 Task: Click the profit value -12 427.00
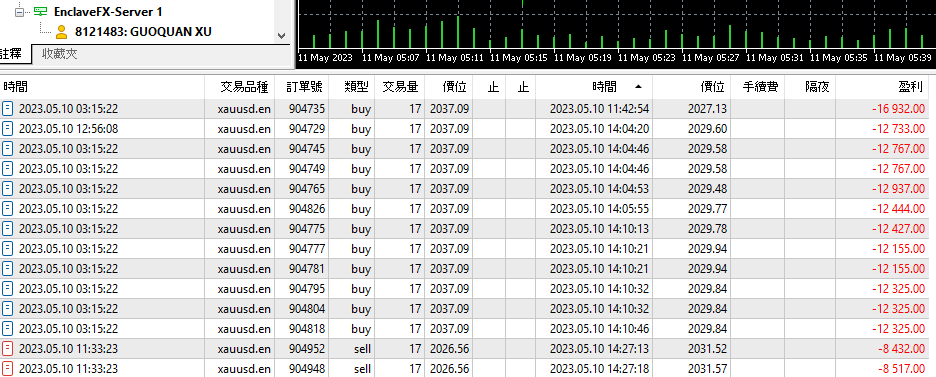tap(898, 228)
